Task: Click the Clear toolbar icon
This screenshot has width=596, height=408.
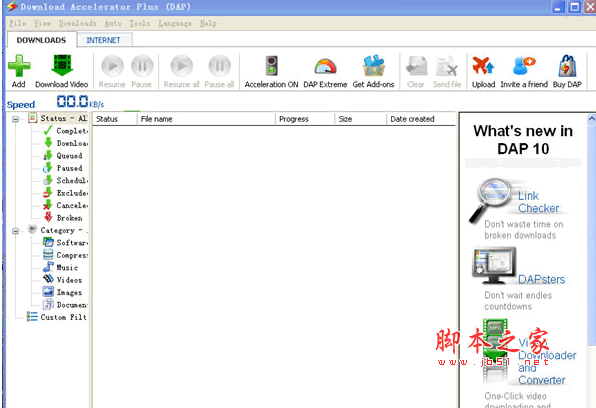Action: [416, 66]
